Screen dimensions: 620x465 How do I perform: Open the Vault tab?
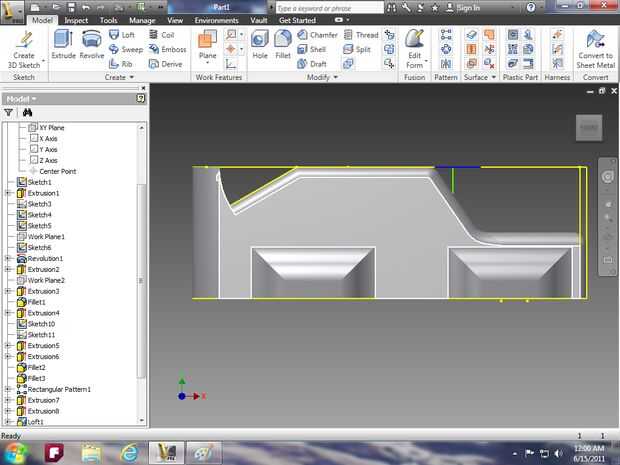259,20
